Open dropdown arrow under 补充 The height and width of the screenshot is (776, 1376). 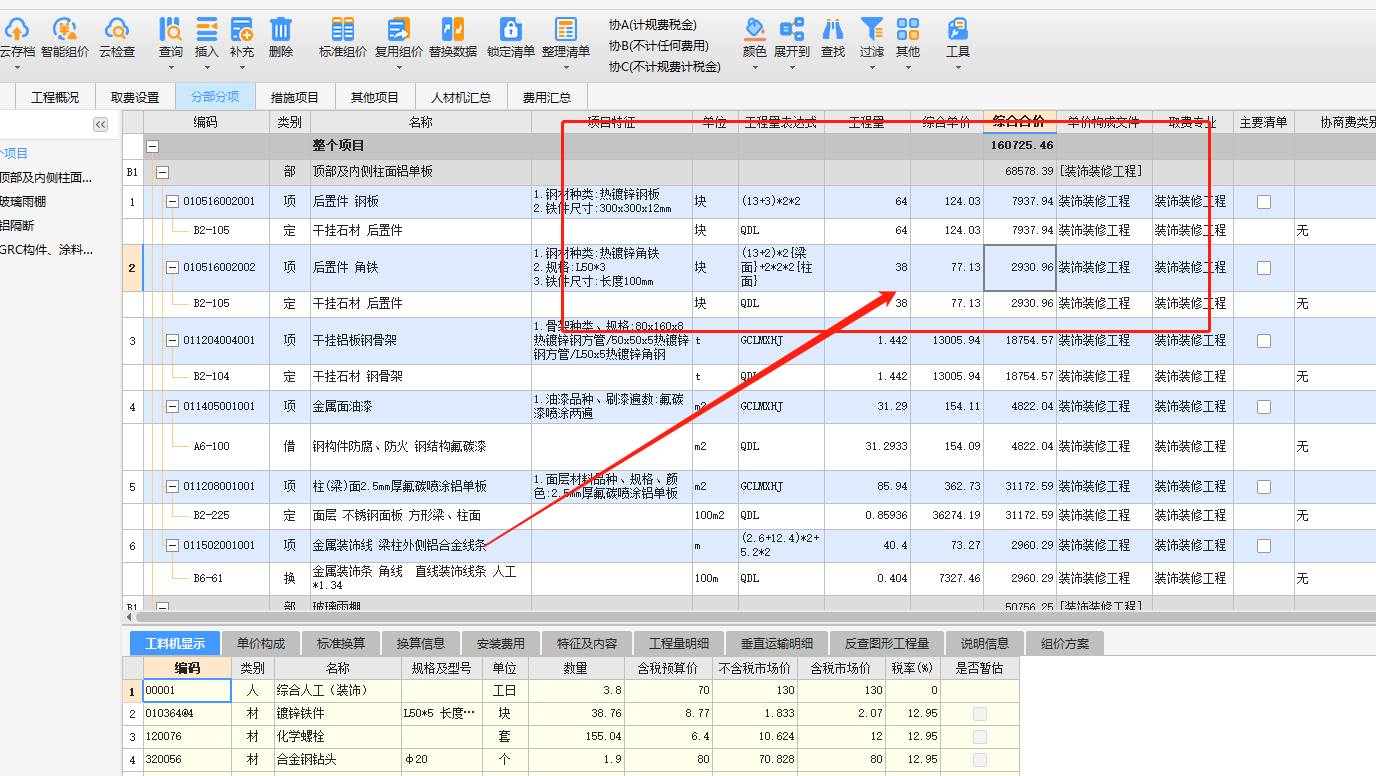coord(241,68)
